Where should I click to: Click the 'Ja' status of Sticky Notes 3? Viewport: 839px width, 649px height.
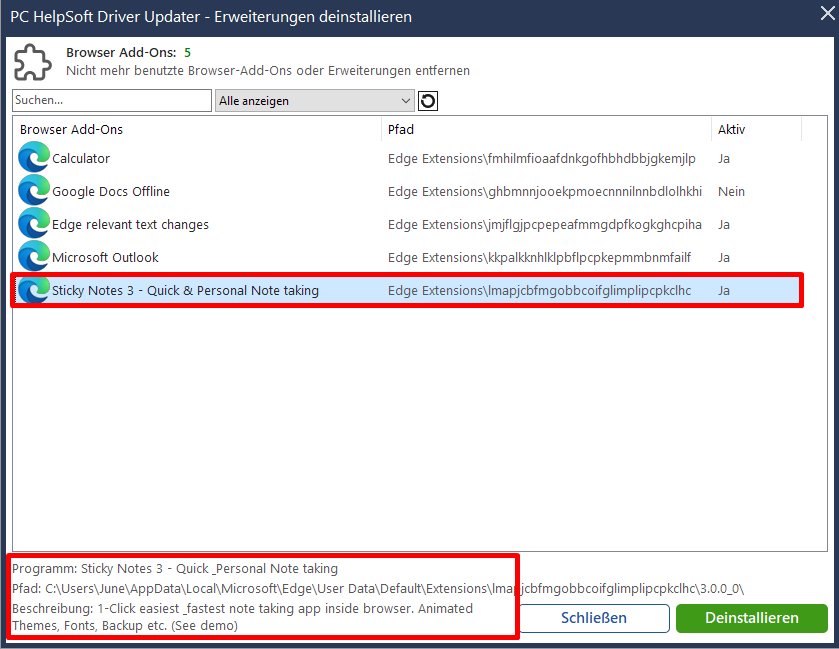pyautogui.click(x=723, y=291)
